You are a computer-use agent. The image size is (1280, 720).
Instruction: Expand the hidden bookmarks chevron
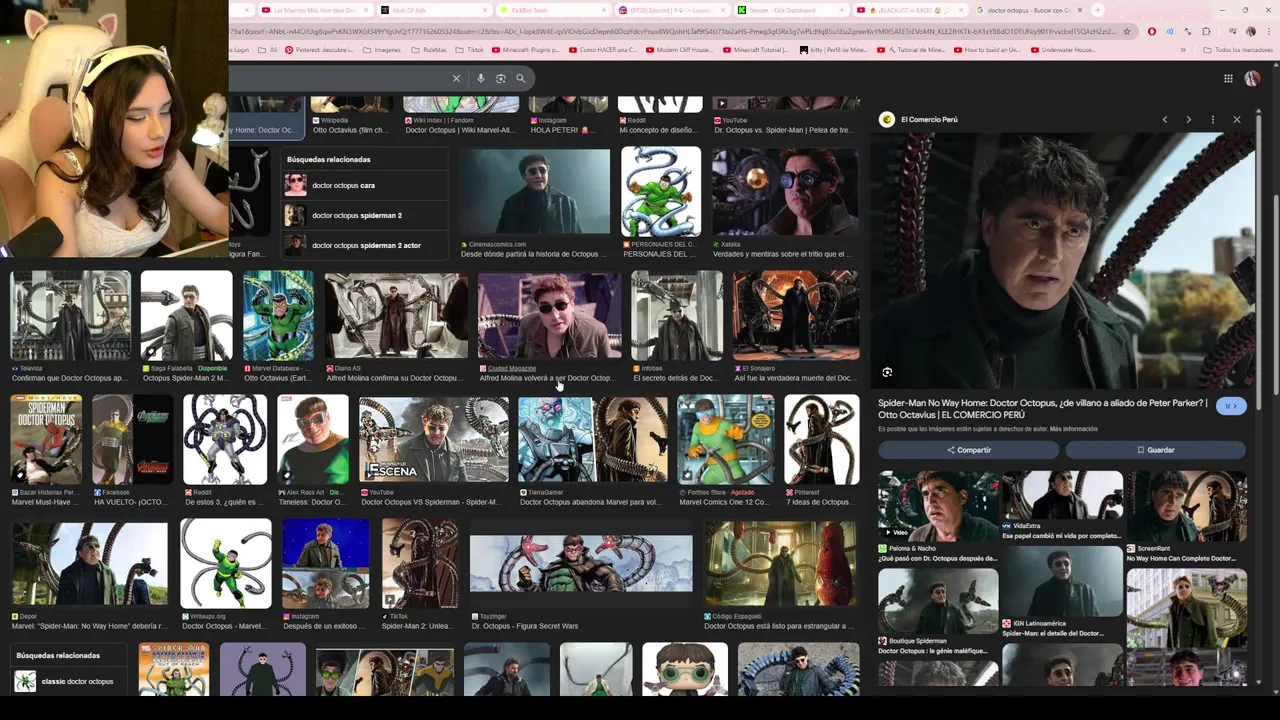[x=1183, y=49]
